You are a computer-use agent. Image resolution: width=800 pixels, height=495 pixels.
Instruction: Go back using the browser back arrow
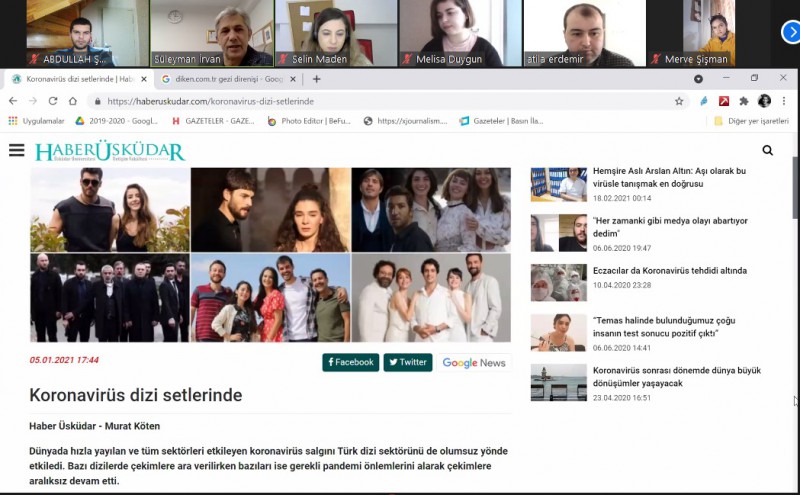13,101
